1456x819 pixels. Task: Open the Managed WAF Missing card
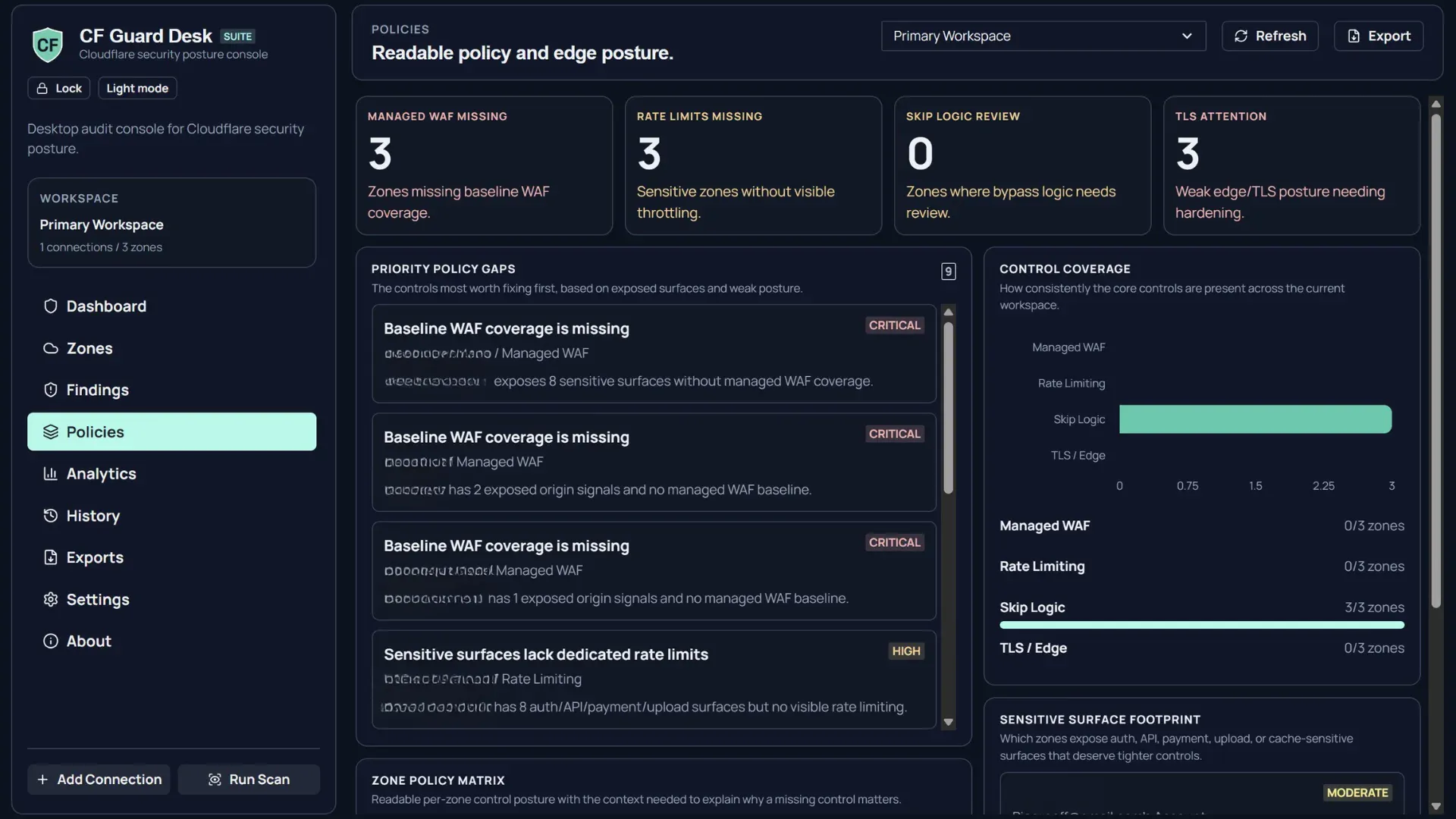tap(484, 165)
